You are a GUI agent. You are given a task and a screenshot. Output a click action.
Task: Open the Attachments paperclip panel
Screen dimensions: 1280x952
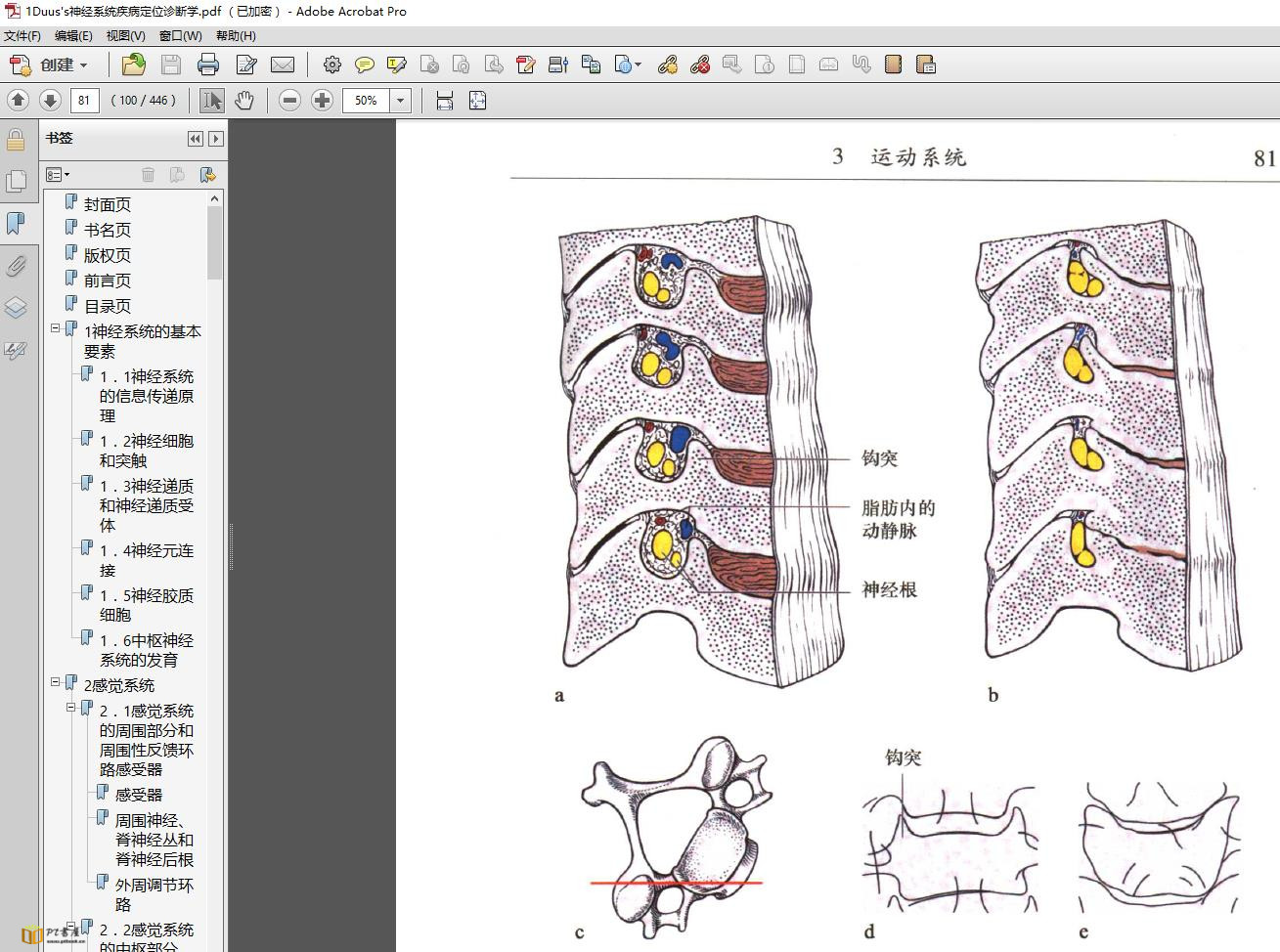16,266
